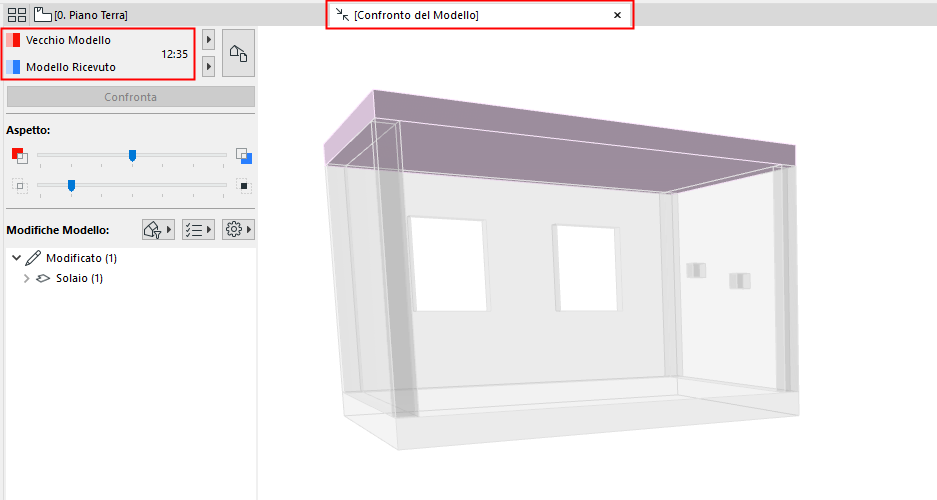Click the solid-fill display icon
The image size is (937, 500).
pos(244,186)
